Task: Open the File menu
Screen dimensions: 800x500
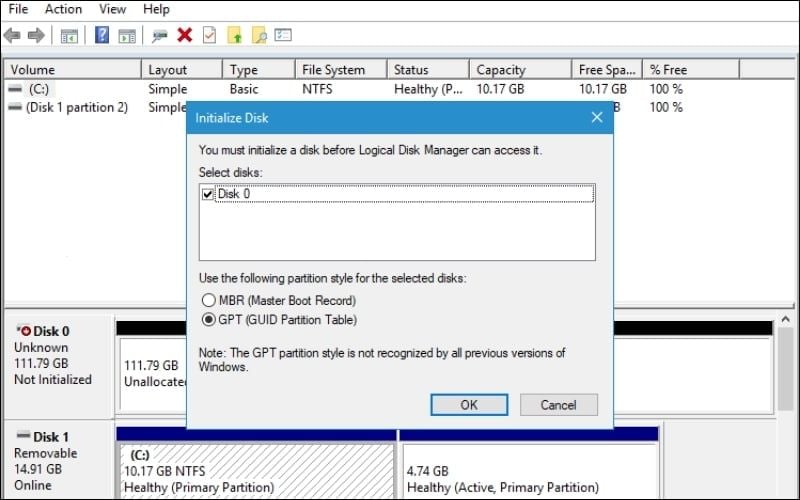Action: 18,9
